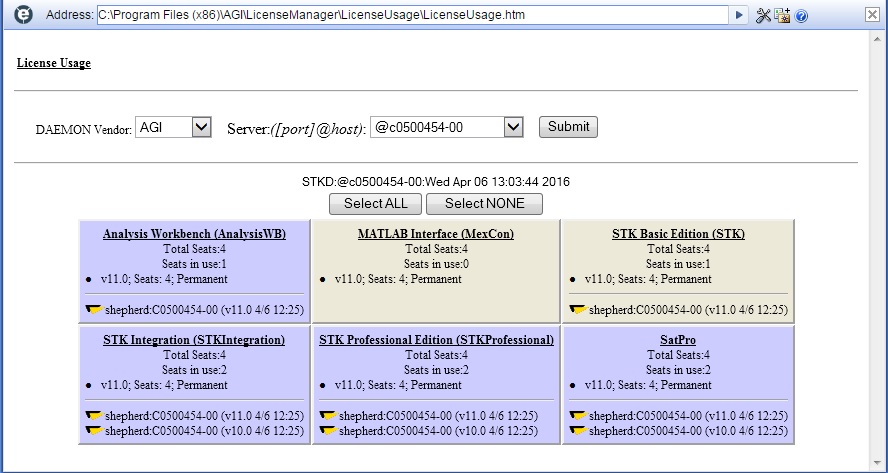Open the Analysis Workbench (AnalysisWB) link
The height and width of the screenshot is (473, 888).
pyautogui.click(x=194, y=234)
